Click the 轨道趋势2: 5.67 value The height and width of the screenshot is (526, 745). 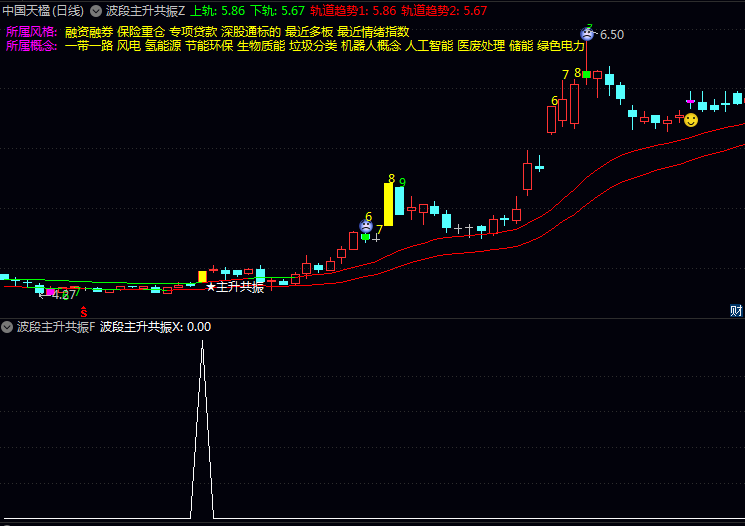(444, 10)
